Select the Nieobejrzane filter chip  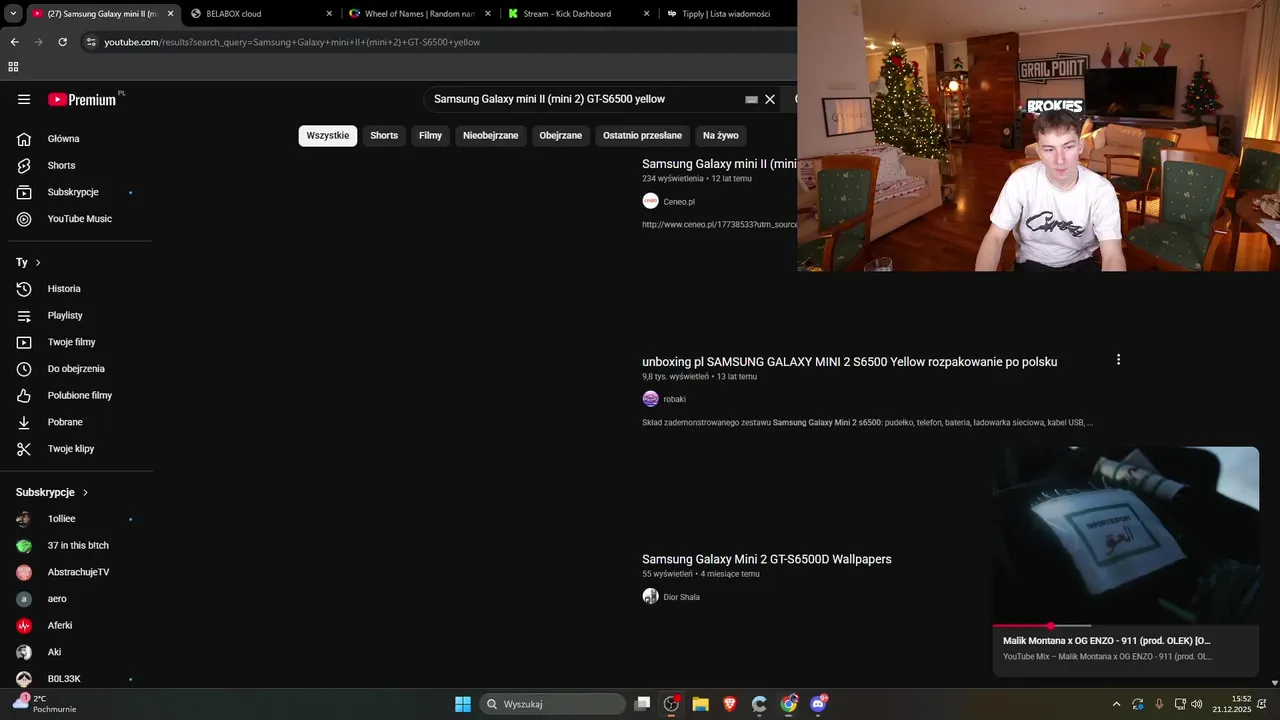coord(491,136)
